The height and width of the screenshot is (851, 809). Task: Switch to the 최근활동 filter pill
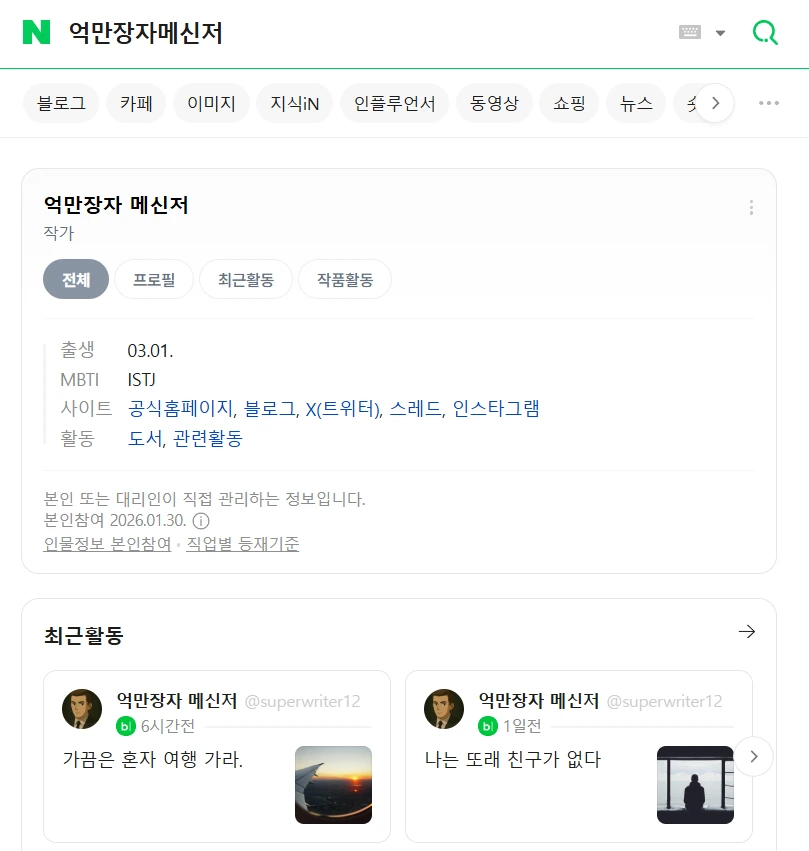(245, 280)
